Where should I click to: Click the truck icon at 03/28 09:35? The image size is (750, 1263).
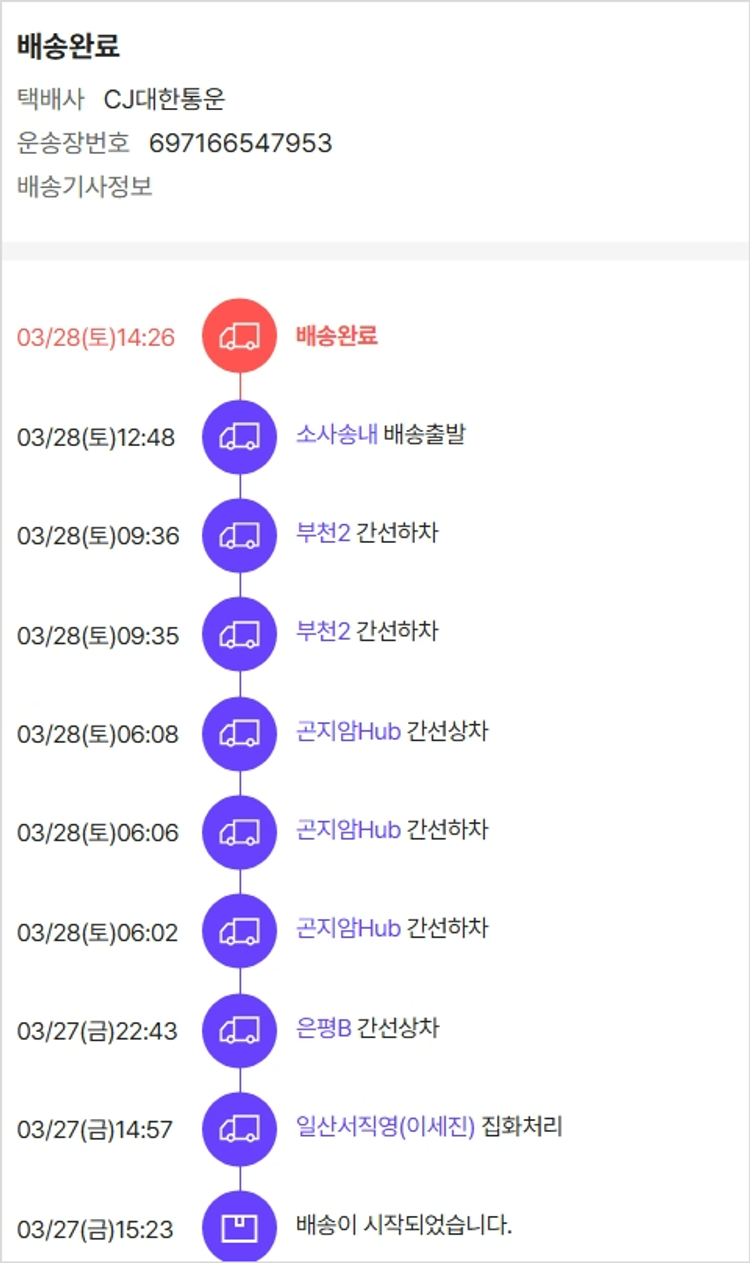tap(239, 634)
